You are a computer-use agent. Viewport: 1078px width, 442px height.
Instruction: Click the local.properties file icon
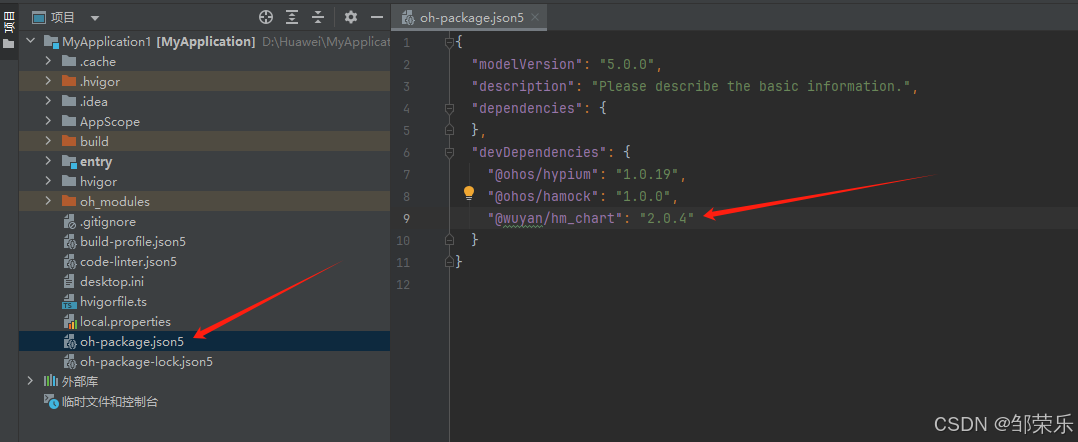coord(69,322)
